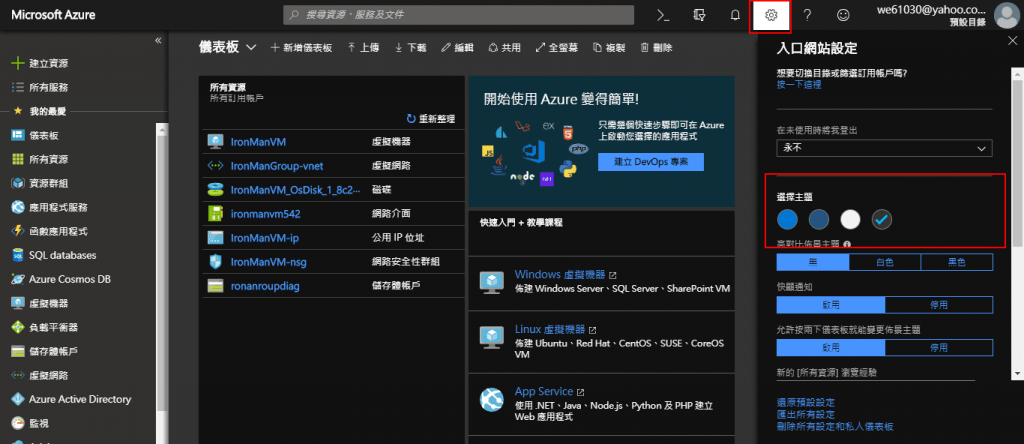Disable 快顯通知 with 停用 option

(938, 305)
